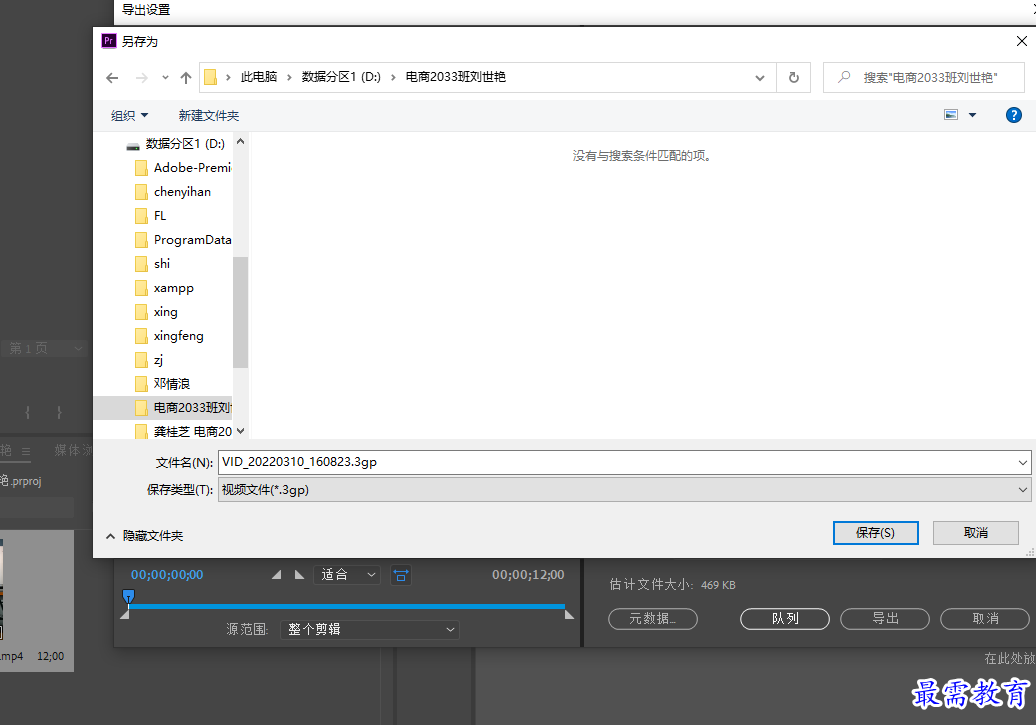
Task: Select the xing folder
Action: point(156,312)
